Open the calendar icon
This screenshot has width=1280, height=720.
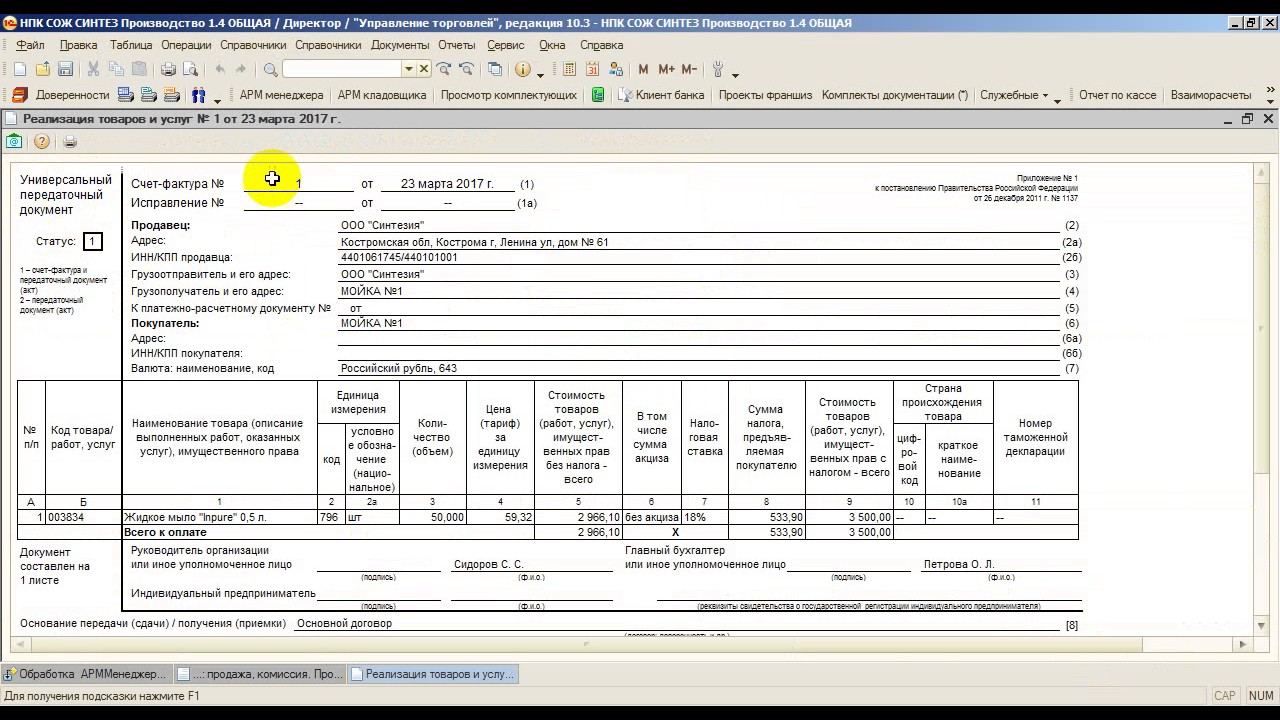592,69
